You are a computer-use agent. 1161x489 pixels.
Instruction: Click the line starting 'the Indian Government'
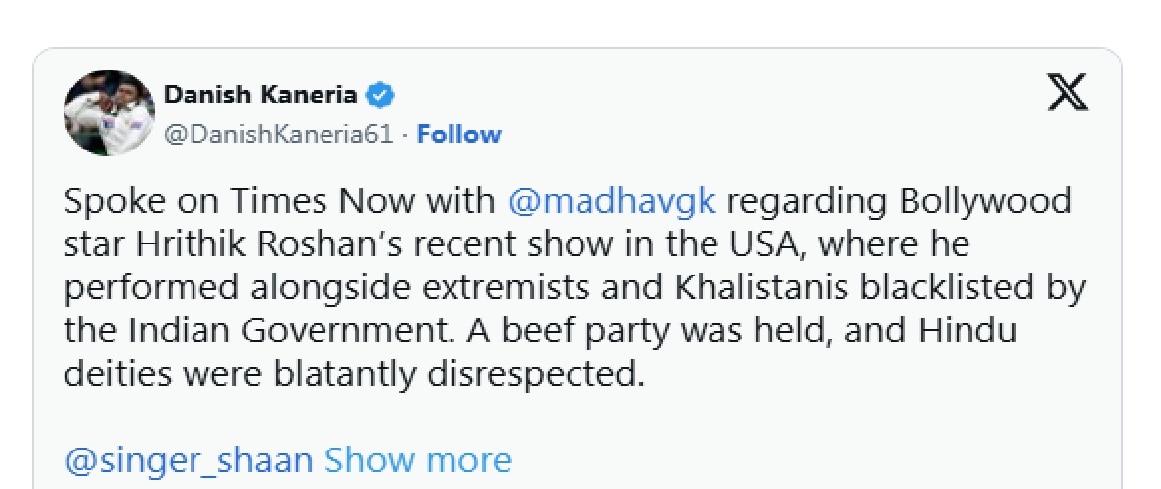(541, 330)
